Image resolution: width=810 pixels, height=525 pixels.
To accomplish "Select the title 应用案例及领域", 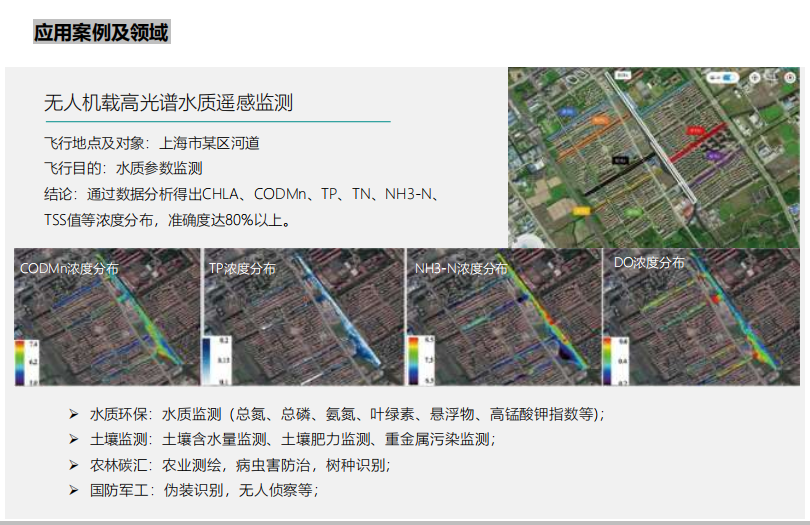I will 102,32.
